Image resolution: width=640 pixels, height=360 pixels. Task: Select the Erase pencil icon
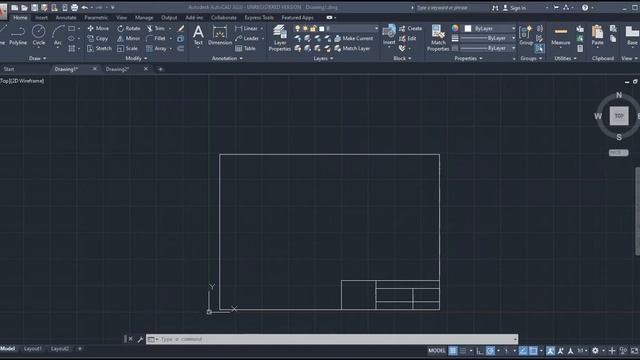tap(181, 28)
